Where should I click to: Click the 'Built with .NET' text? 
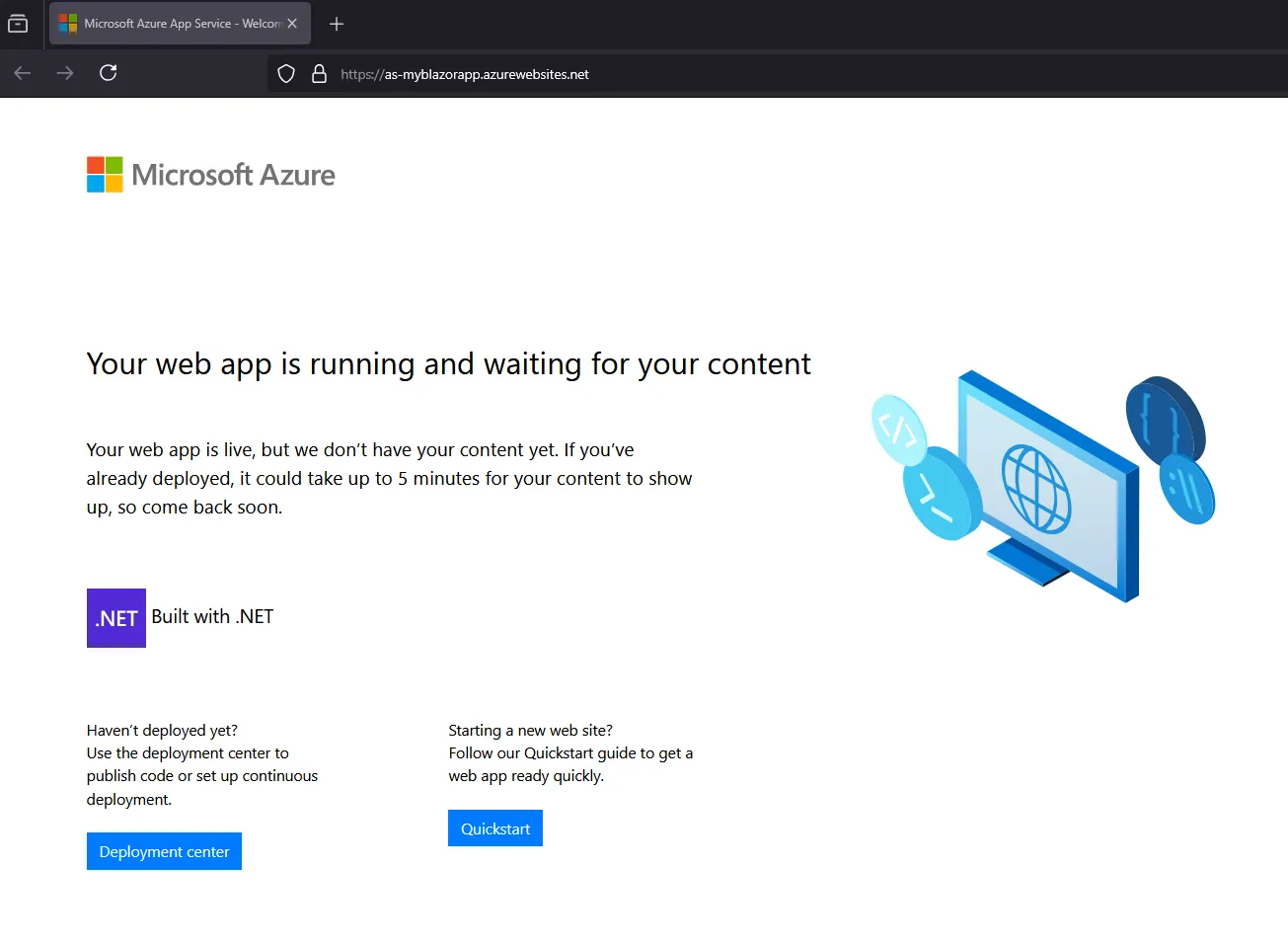click(x=212, y=617)
